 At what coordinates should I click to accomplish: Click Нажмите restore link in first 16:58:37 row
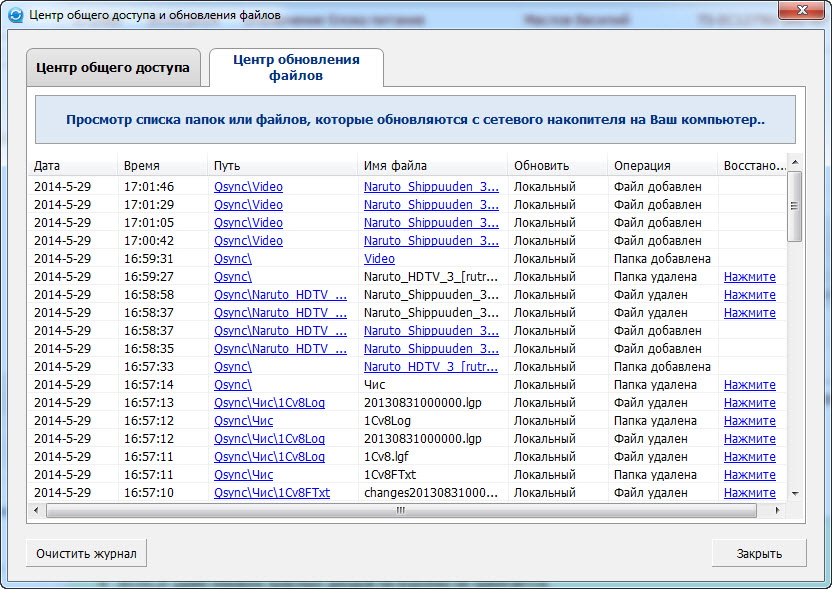click(750, 313)
